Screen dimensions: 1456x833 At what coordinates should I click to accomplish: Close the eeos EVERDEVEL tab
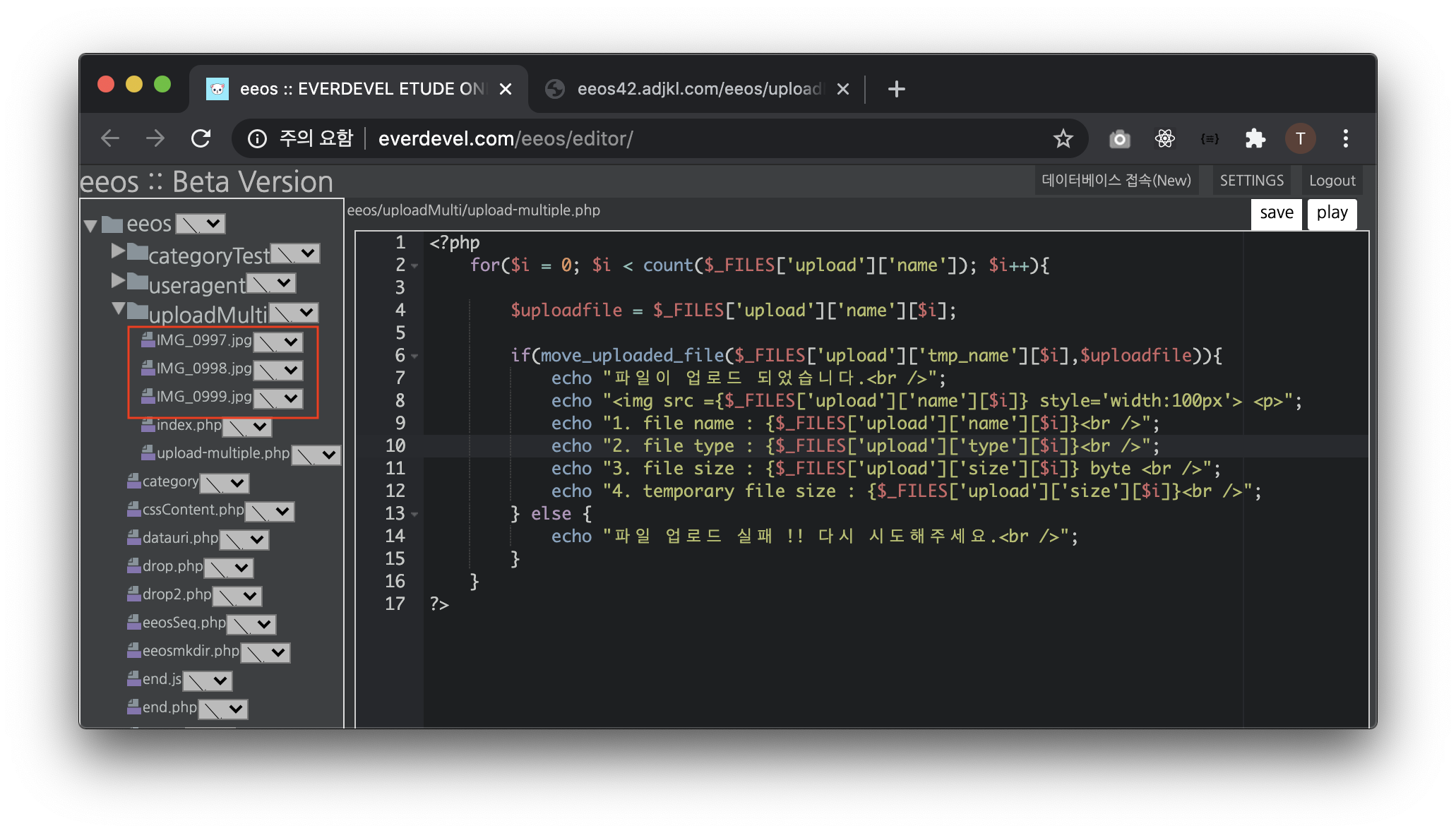coord(506,89)
